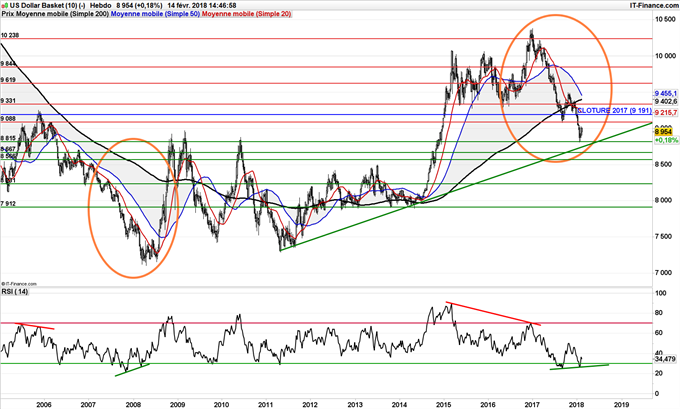Click the 2017 year on time axis
Image resolution: width=680 pixels, height=409 pixels.
click(532, 405)
